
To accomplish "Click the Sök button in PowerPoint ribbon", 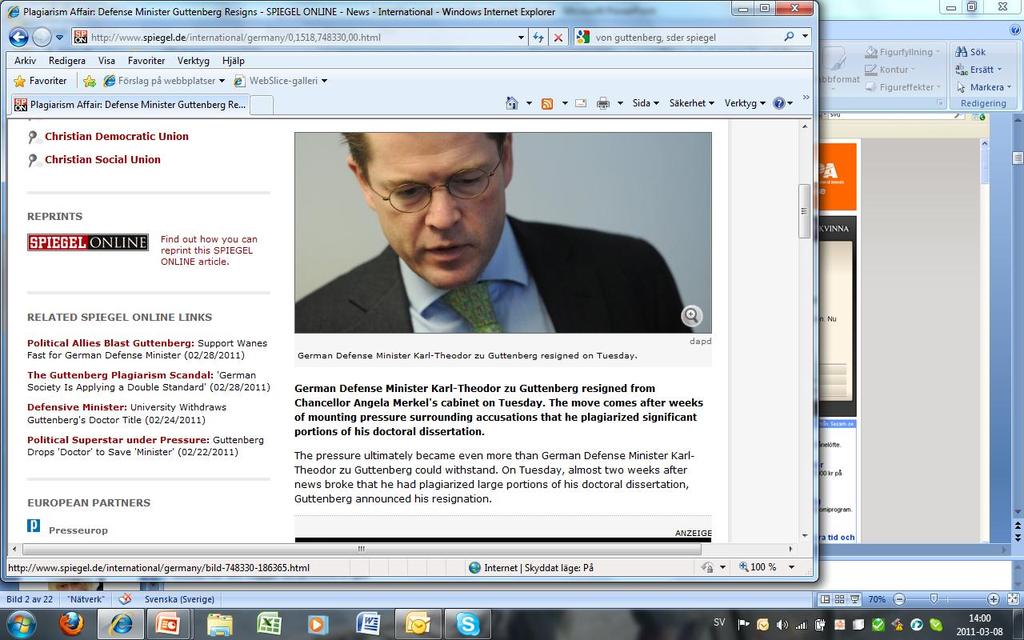I will tap(970, 52).
